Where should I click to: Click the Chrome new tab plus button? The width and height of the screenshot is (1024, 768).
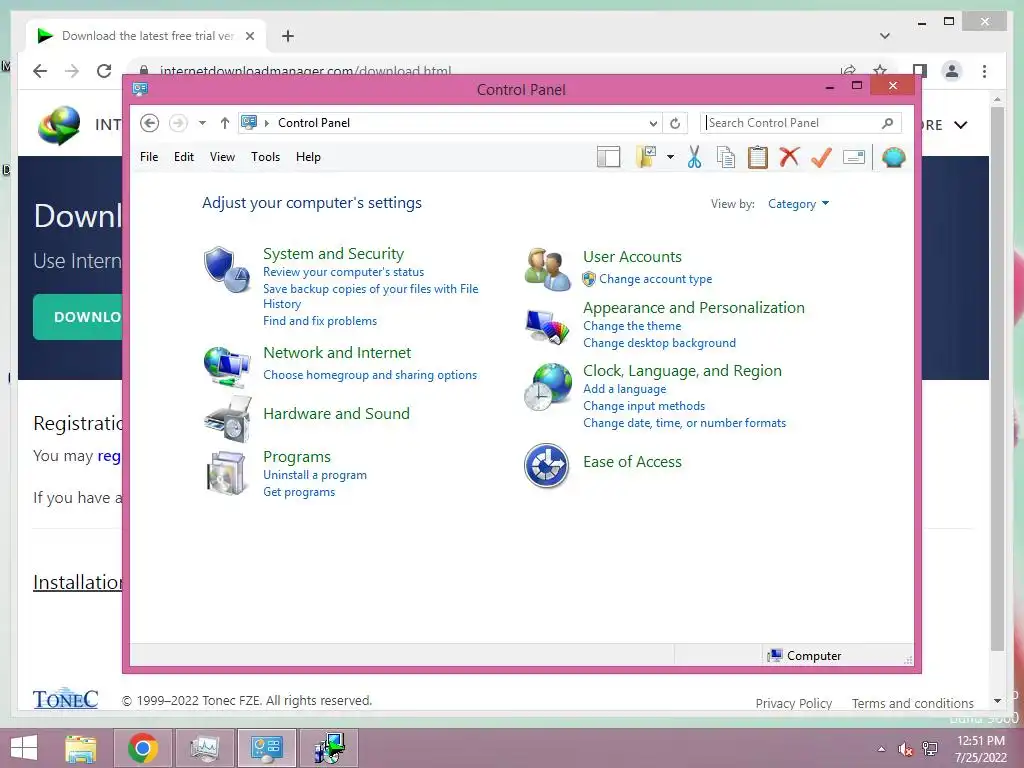click(x=287, y=36)
